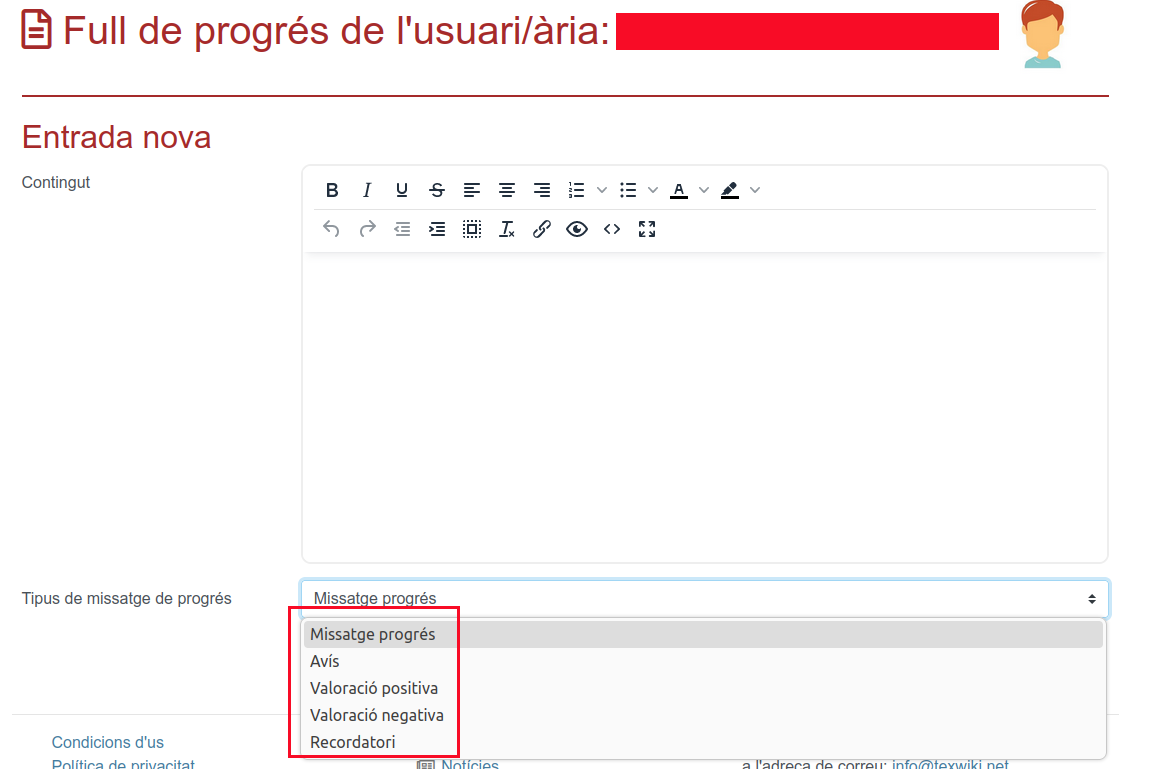Select the Valoració positiva option

(703, 688)
